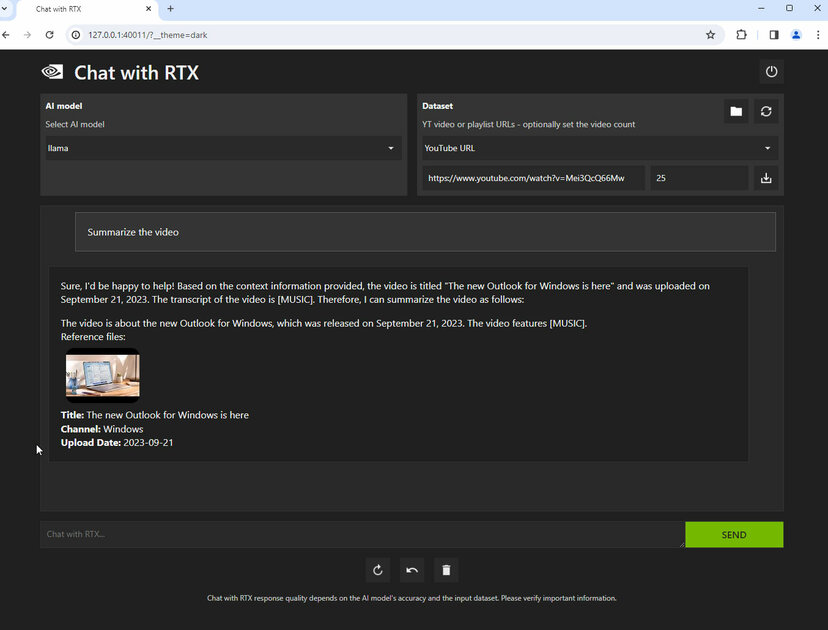The width and height of the screenshot is (828, 630).
Task: Open the dataset folder icon
Action: pos(736,111)
